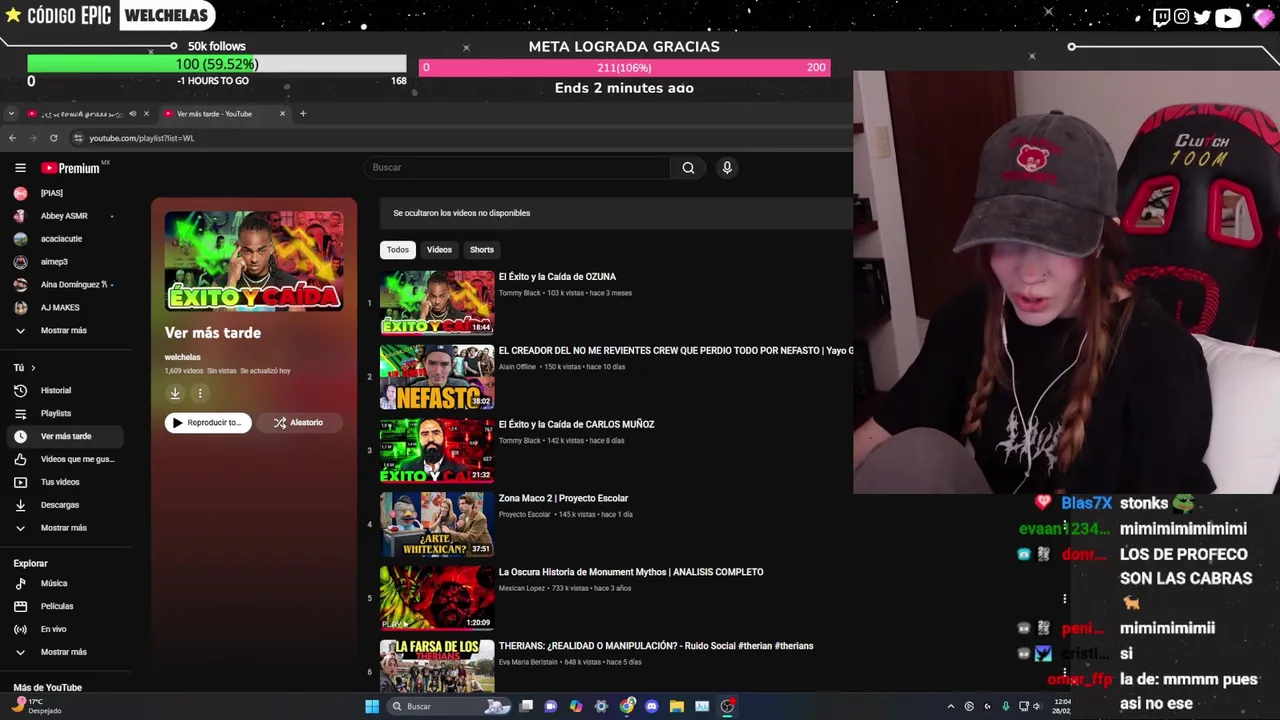This screenshot has width=1280, height=720.
Task: Click the magnifier search button
Action: (688, 168)
